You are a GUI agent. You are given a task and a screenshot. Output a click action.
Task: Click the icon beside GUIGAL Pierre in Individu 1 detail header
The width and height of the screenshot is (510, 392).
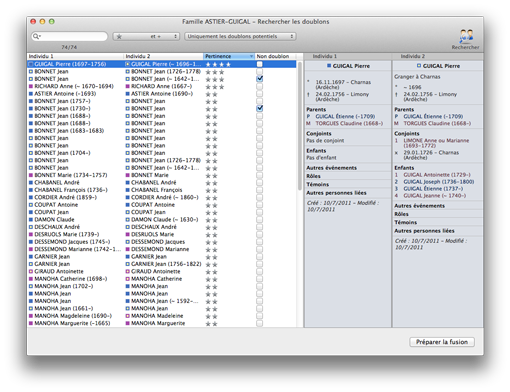329,66
